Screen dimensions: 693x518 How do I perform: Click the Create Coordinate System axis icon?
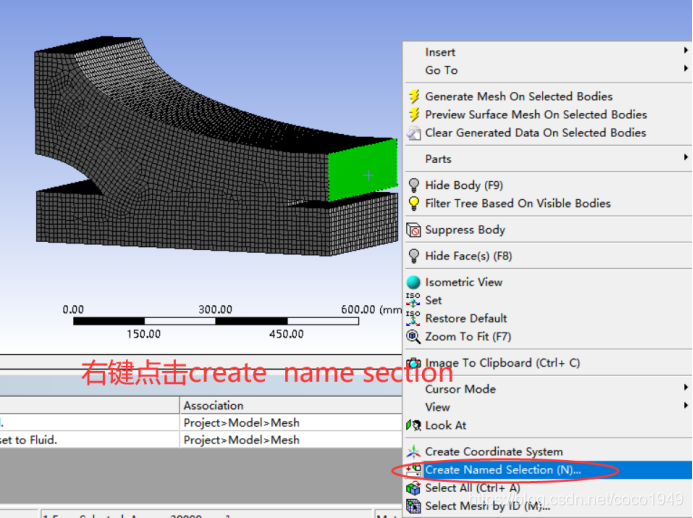tap(414, 452)
